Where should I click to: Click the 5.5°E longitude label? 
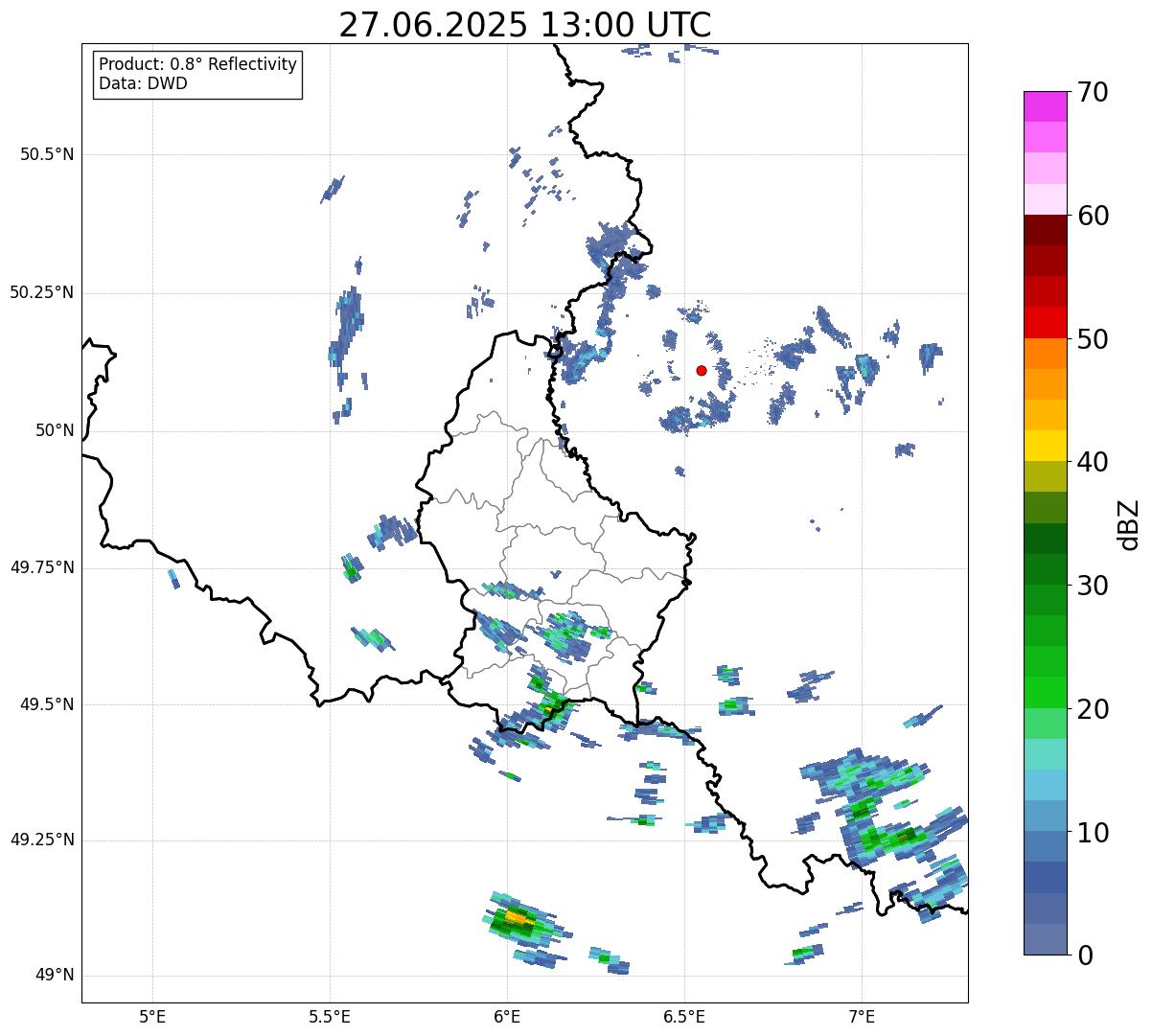pos(330,1017)
